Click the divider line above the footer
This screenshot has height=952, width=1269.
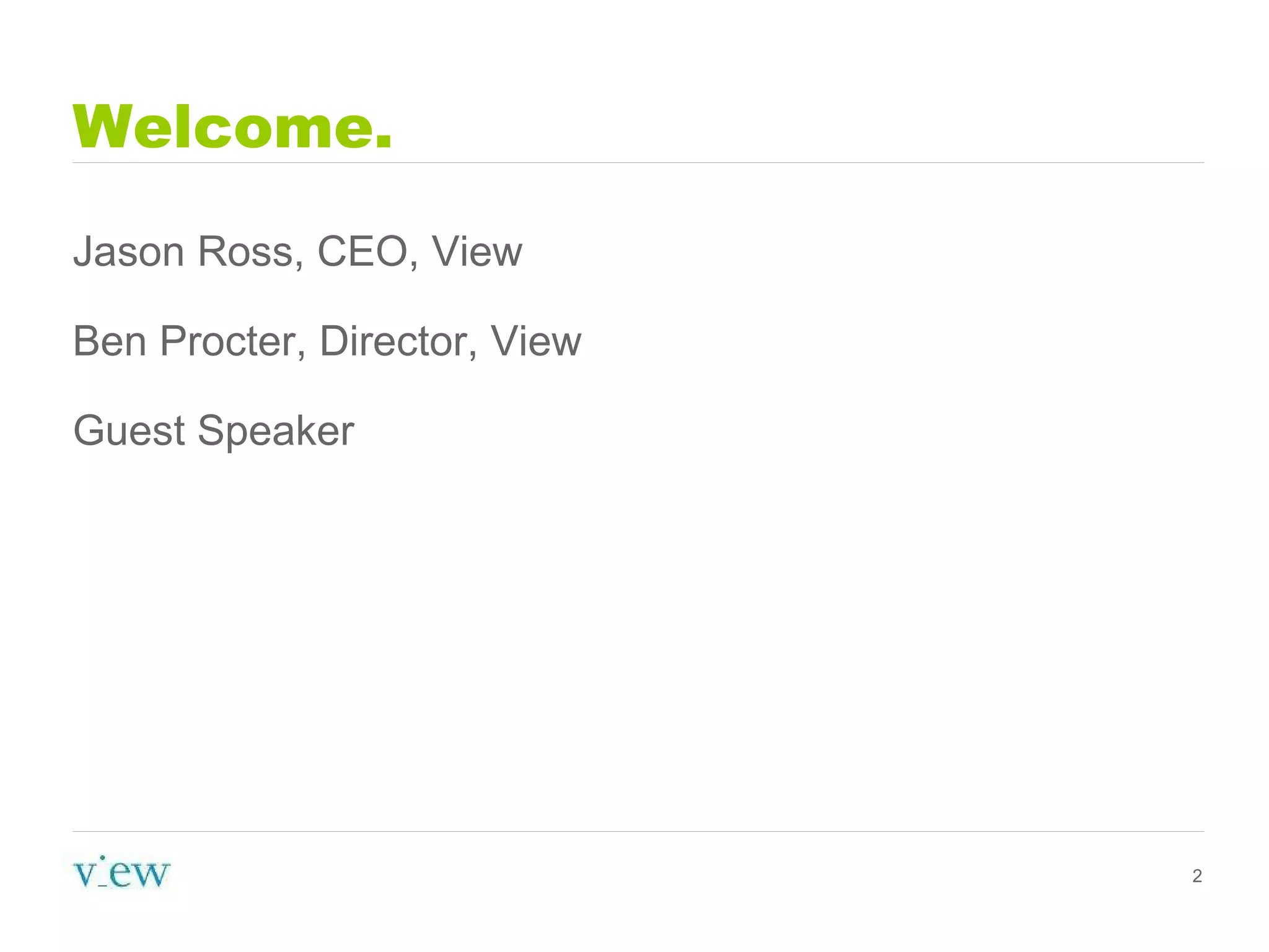pos(638,831)
